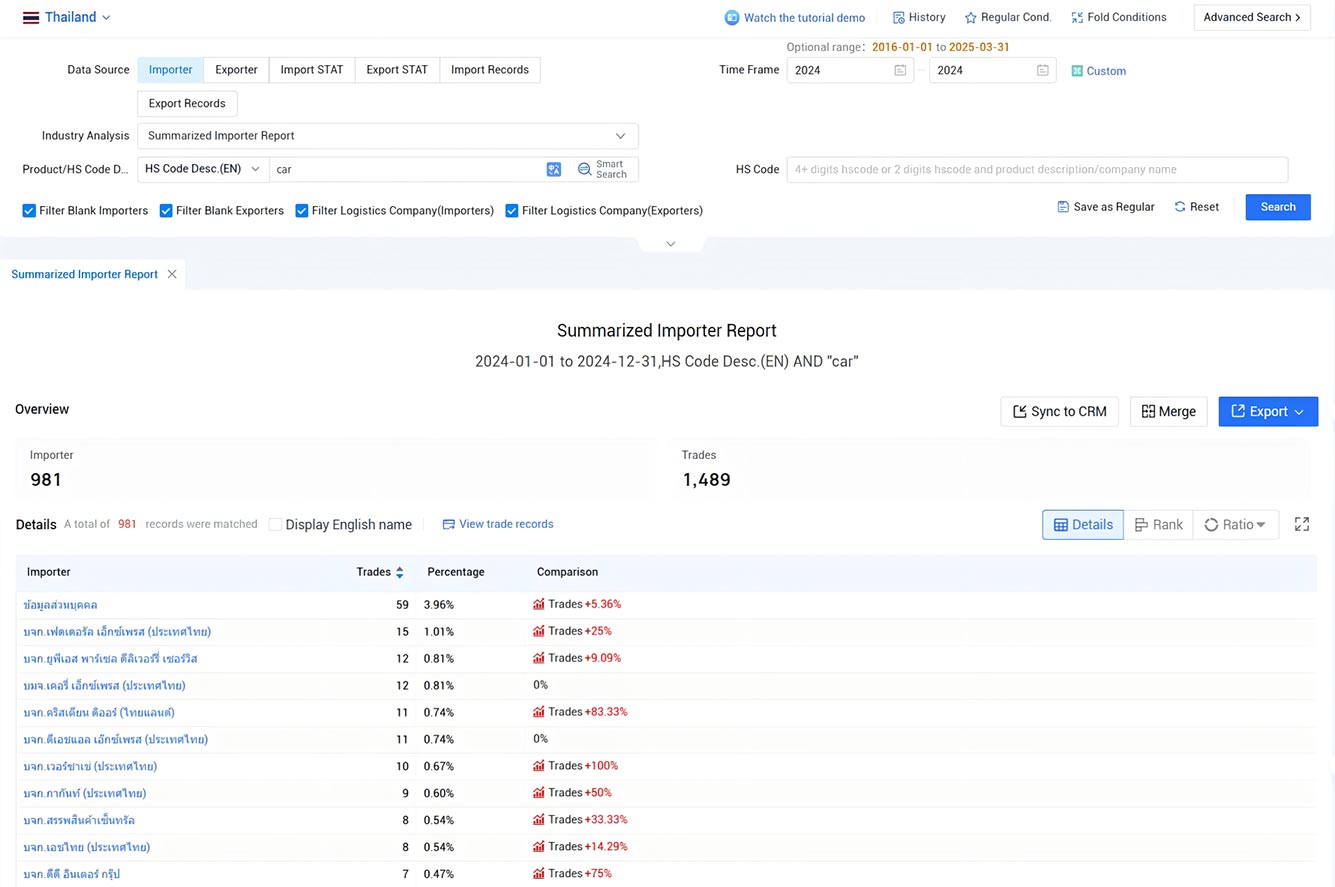Close the Summarized Importer Report tab
Image resolution: width=1335 pixels, height=887 pixels.
click(172, 274)
